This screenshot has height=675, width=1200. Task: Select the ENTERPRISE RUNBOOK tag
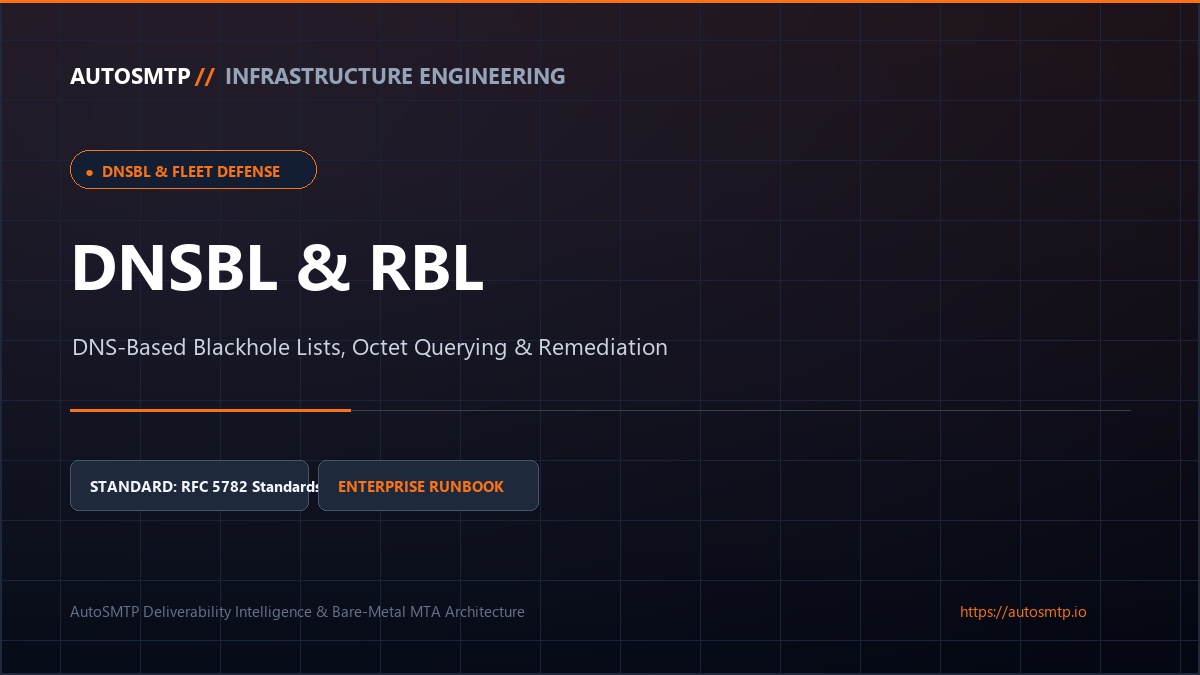pos(428,486)
